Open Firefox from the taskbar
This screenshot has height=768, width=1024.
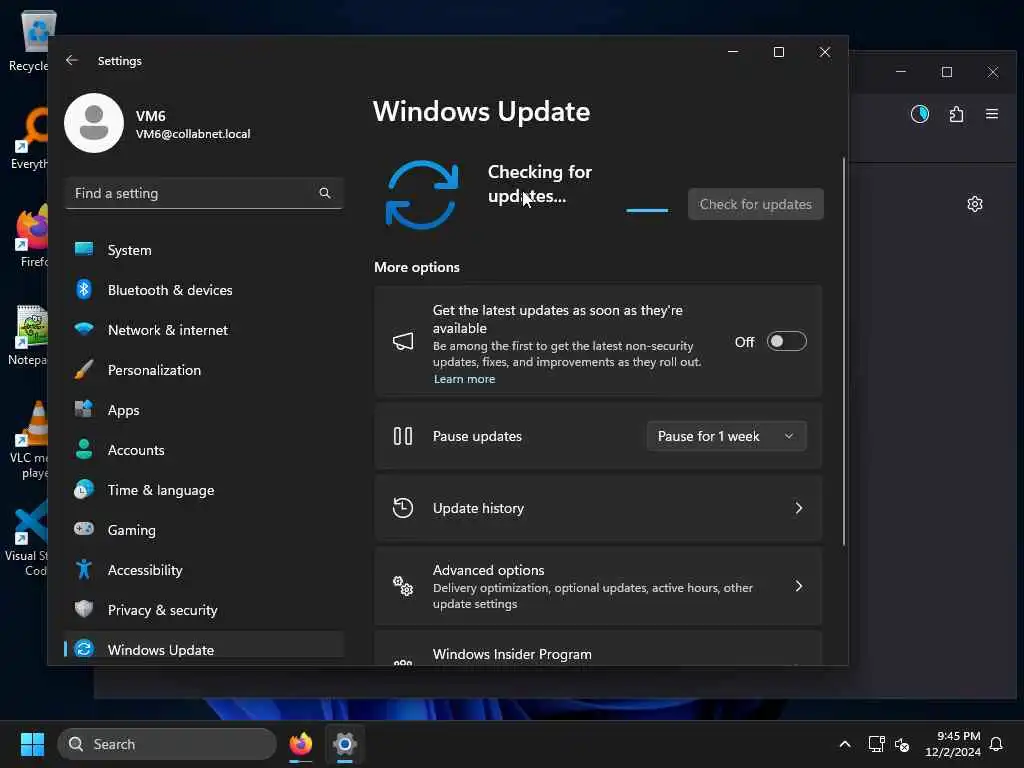click(301, 744)
